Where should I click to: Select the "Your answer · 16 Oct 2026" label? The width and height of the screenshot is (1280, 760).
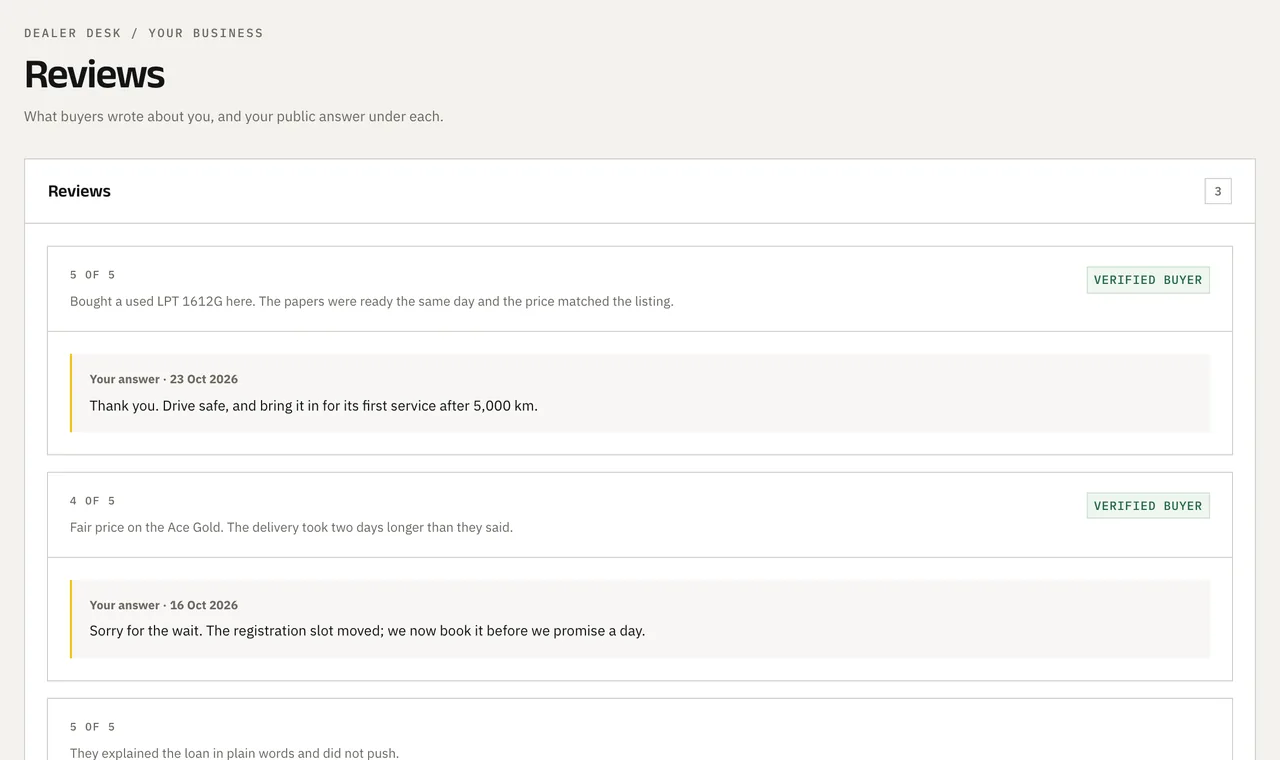(x=164, y=605)
